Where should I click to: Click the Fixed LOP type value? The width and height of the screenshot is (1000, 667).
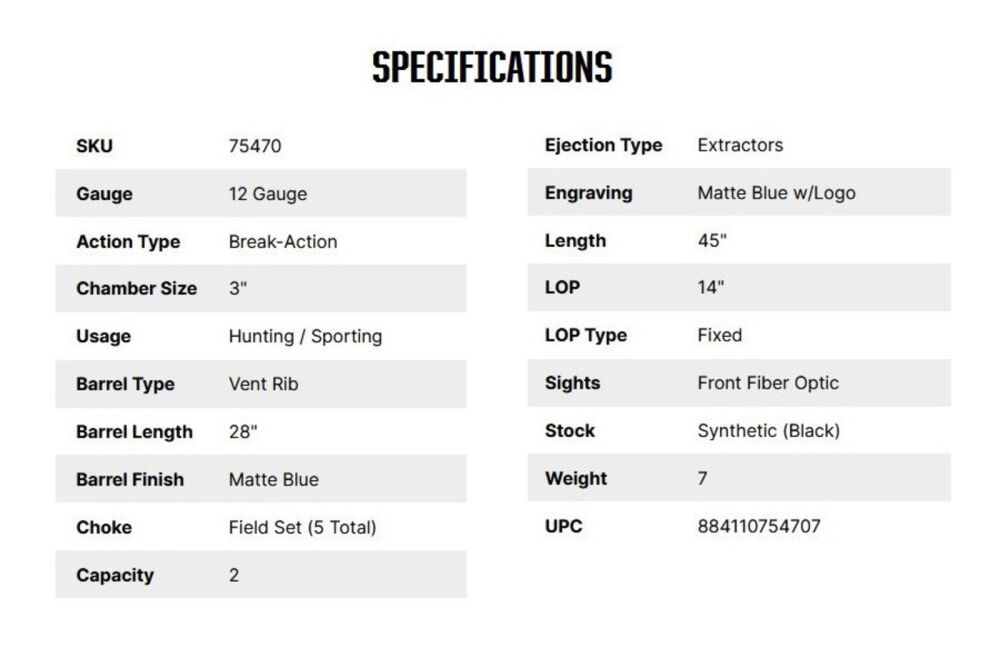pyautogui.click(x=719, y=335)
